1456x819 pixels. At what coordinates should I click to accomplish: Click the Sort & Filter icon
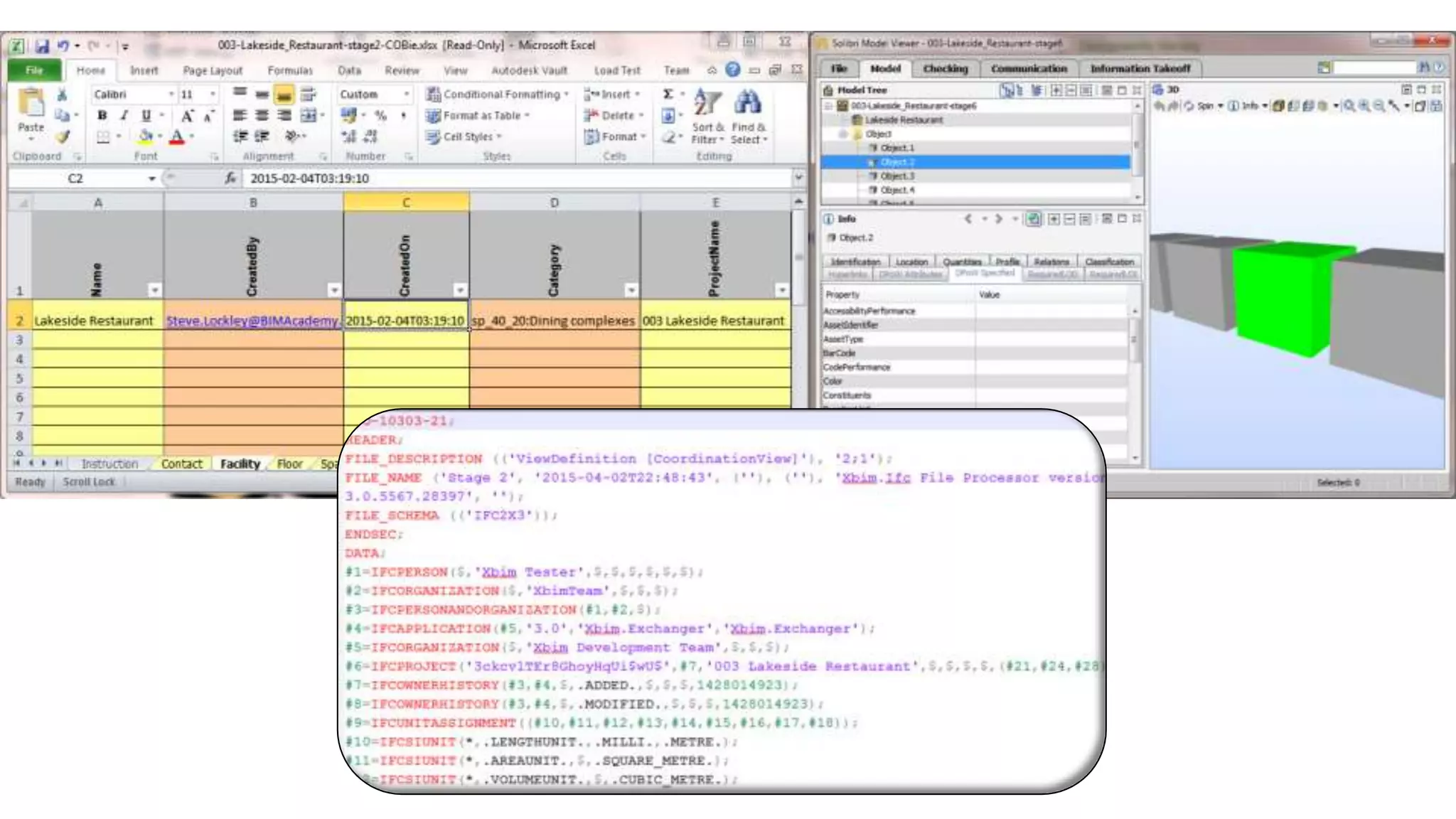pyautogui.click(x=707, y=103)
